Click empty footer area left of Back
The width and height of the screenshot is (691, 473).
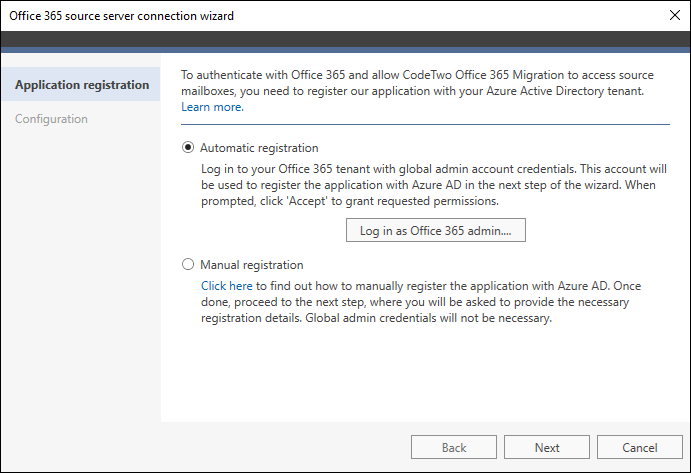point(205,447)
